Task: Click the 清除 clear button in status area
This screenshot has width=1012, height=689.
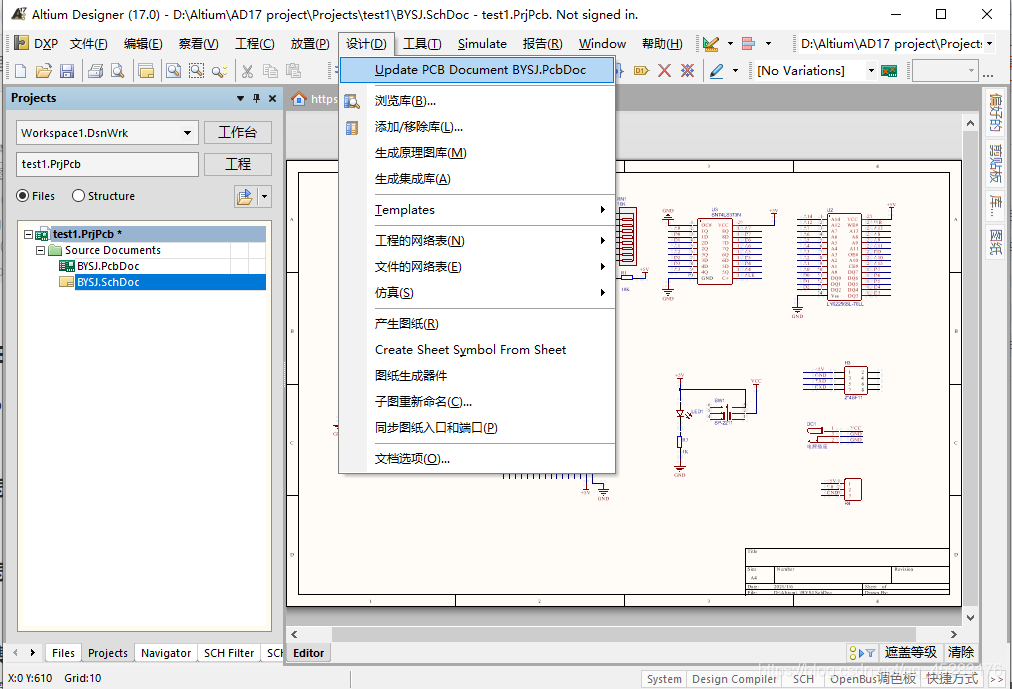Action: pyautogui.click(x=960, y=652)
